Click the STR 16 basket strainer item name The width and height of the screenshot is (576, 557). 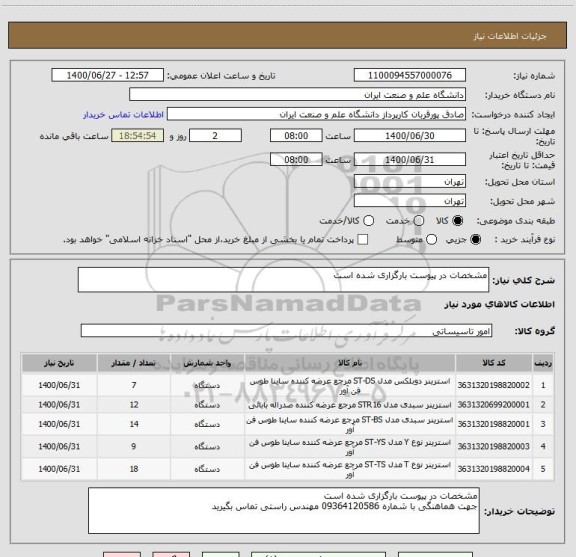click(350, 405)
